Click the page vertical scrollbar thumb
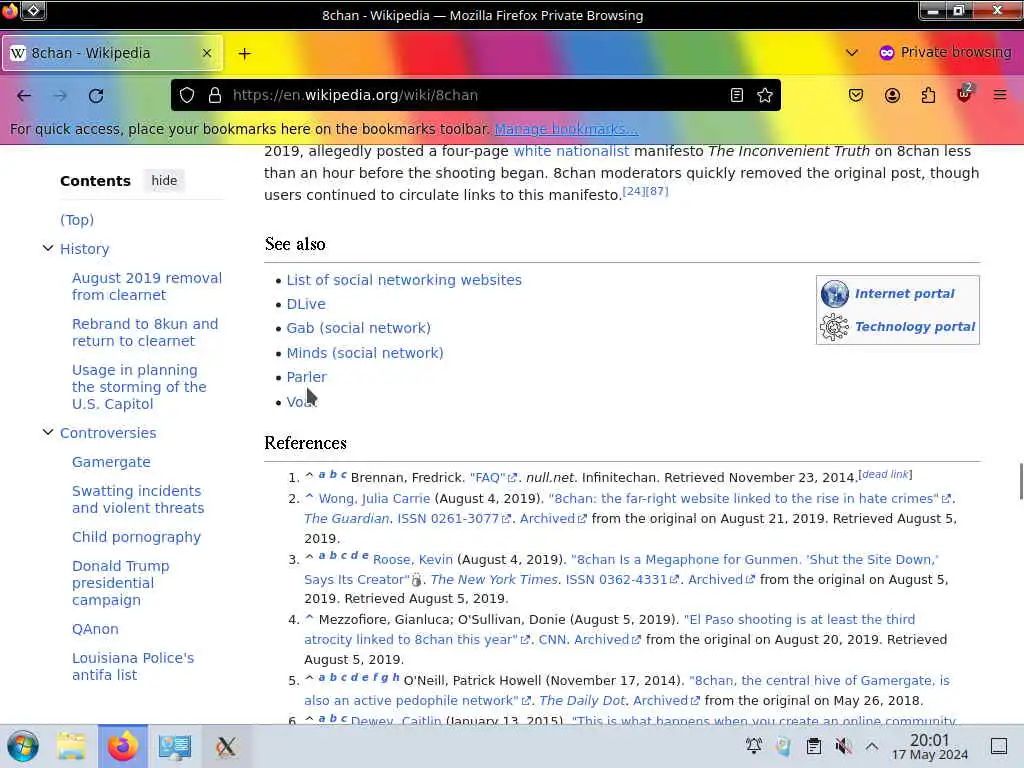This screenshot has width=1024, height=768. tap(1021, 481)
